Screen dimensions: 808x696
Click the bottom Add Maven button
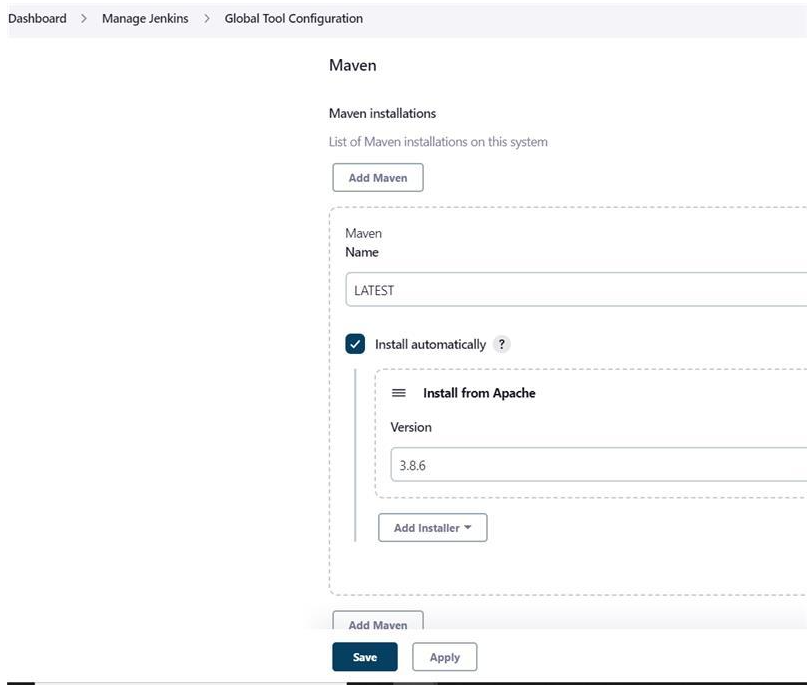tap(378, 621)
